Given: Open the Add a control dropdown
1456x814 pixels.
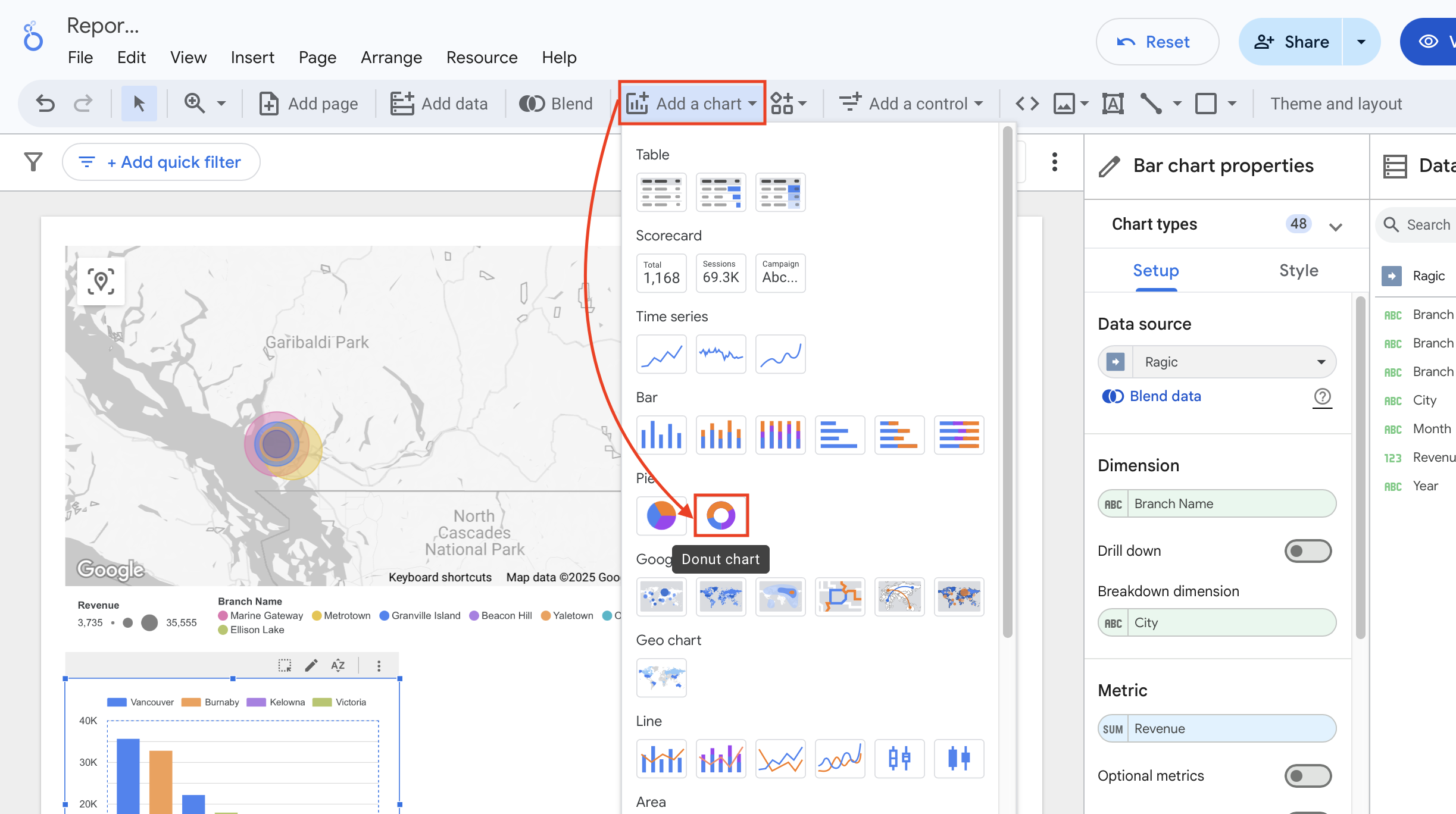Looking at the screenshot, I should 911,104.
